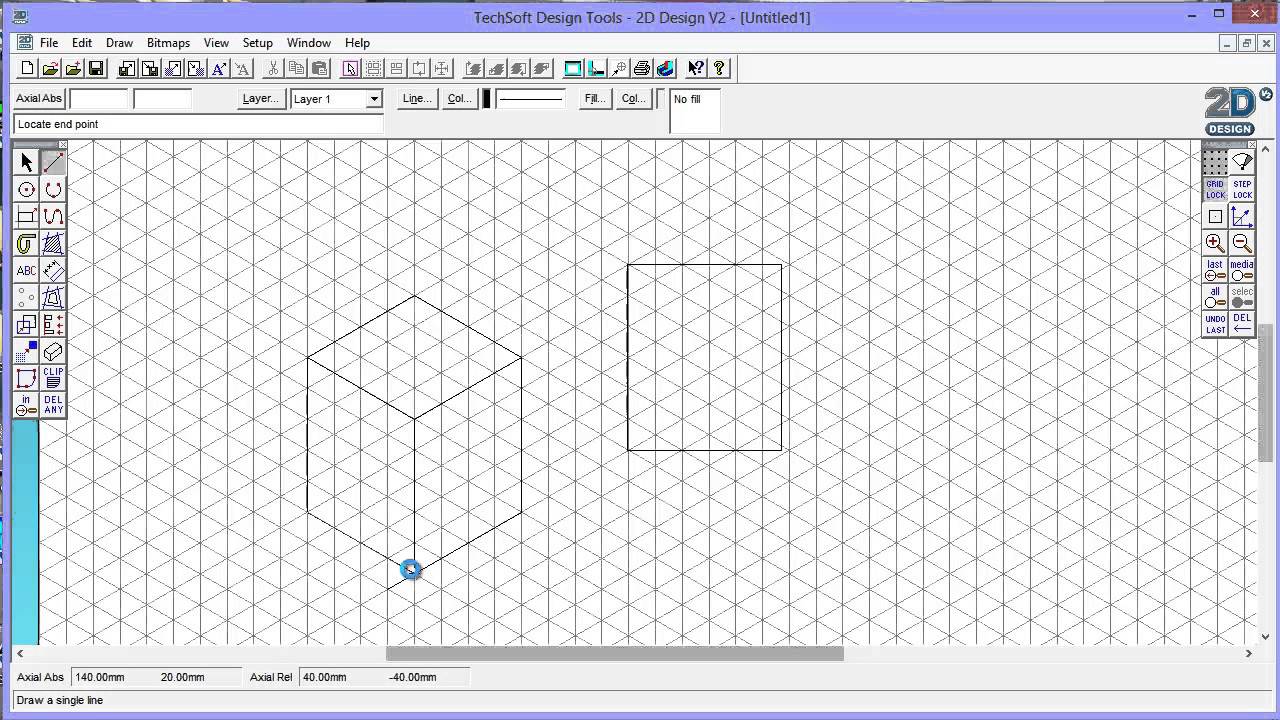The image size is (1280, 720).
Task: Choose the circle drawing tool
Action: tap(26, 189)
